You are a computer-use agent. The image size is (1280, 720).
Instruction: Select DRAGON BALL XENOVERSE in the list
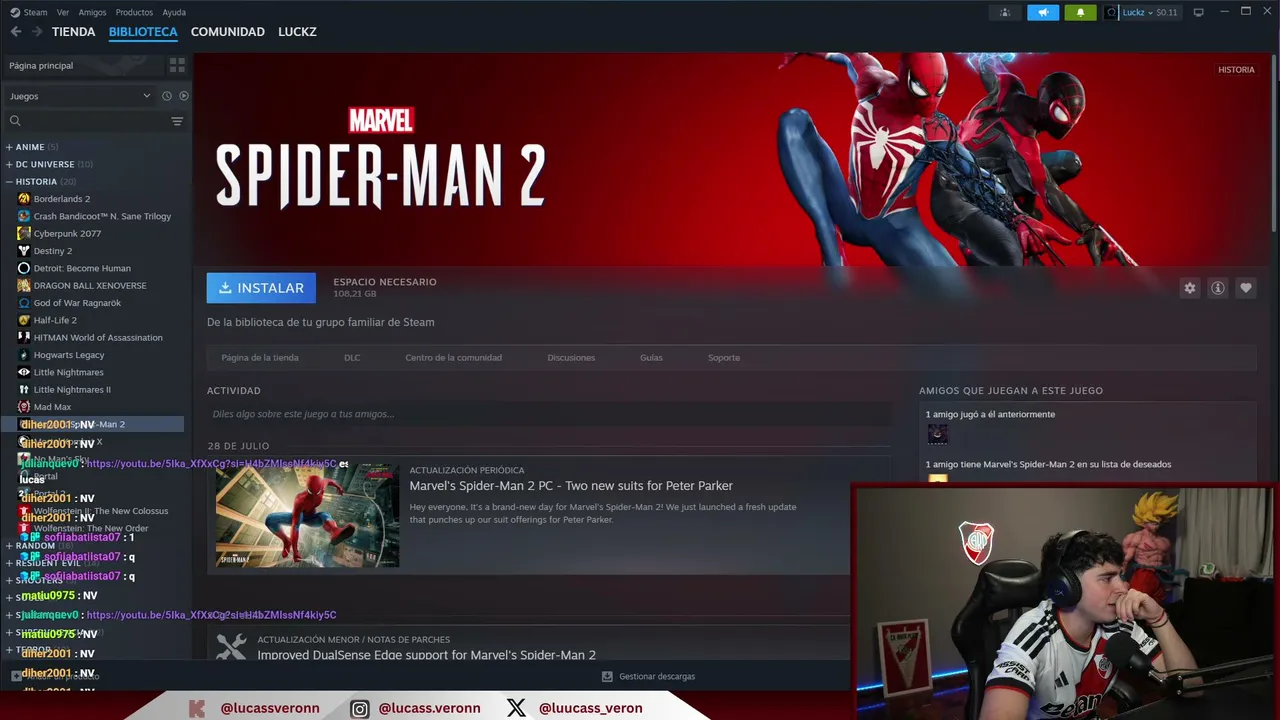tap(90, 285)
